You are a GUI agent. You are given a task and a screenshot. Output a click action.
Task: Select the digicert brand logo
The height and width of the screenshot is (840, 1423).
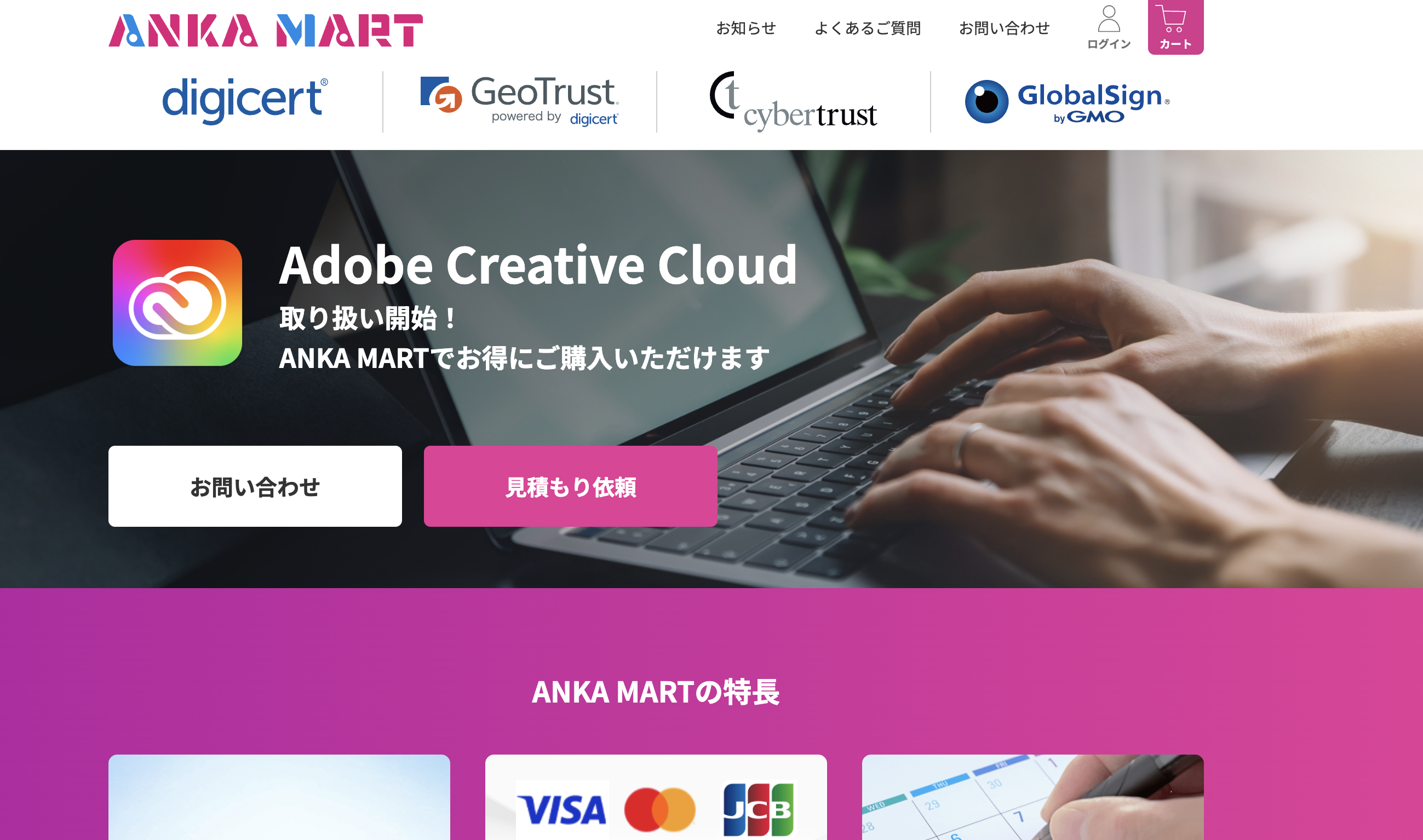tap(245, 101)
